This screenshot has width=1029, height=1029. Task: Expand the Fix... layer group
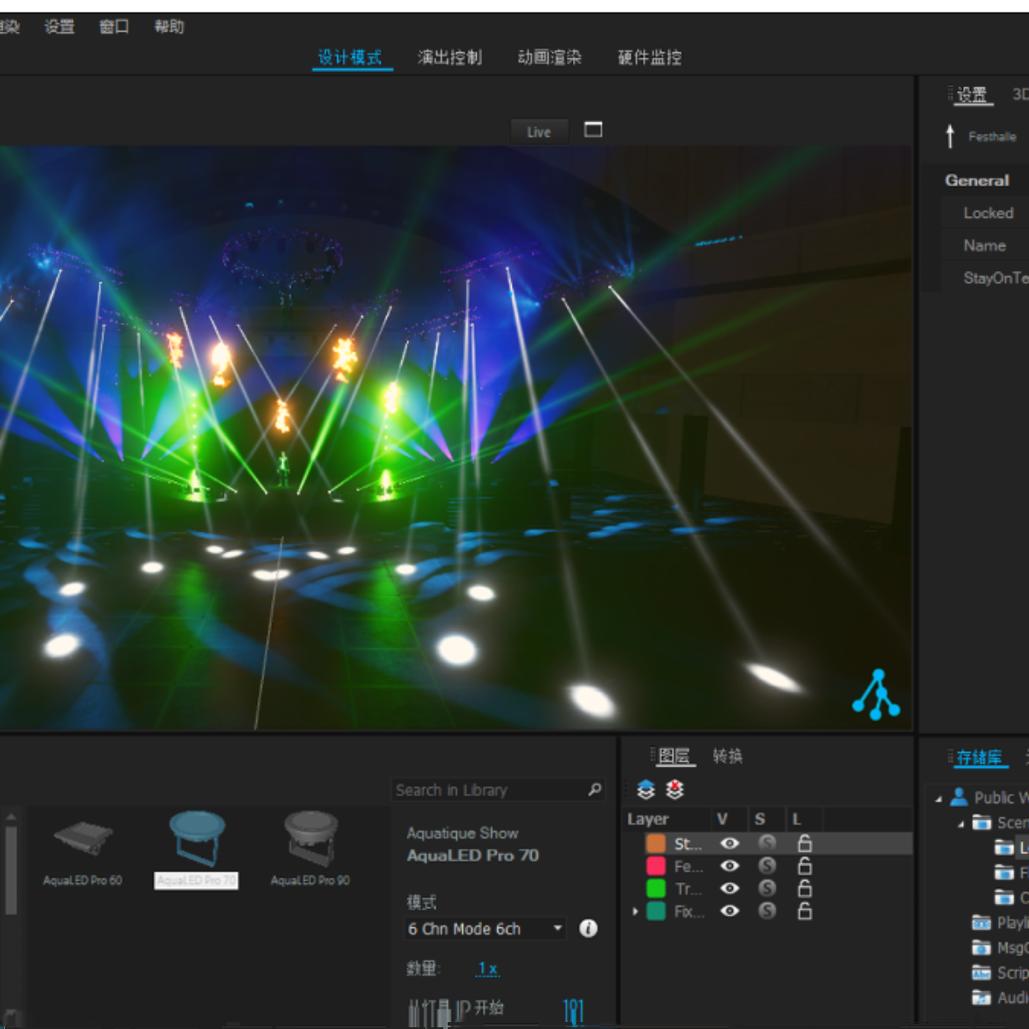click(635, 912)
